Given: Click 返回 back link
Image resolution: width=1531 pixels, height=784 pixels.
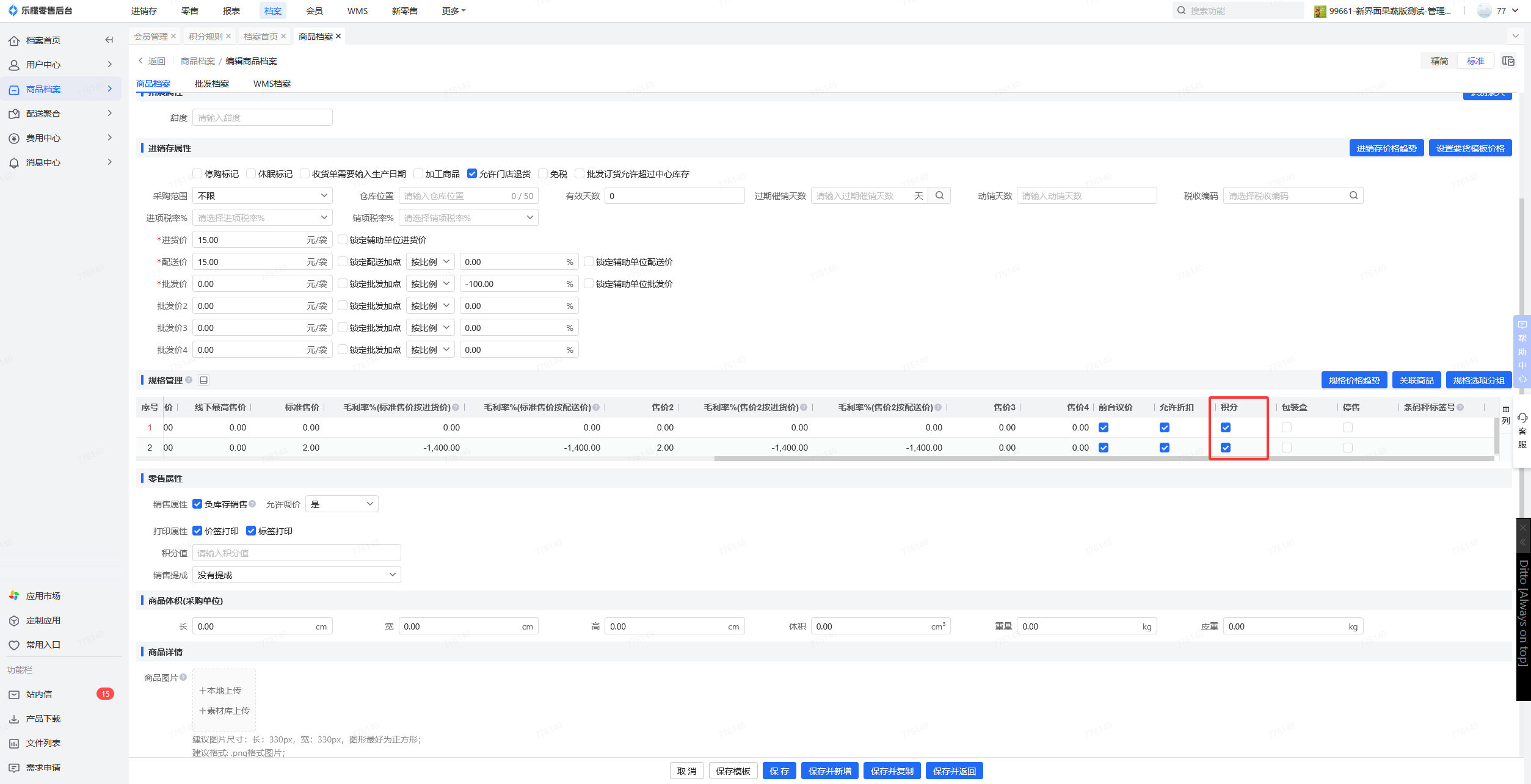Looking at the screenshot, I should click(152, 61).
